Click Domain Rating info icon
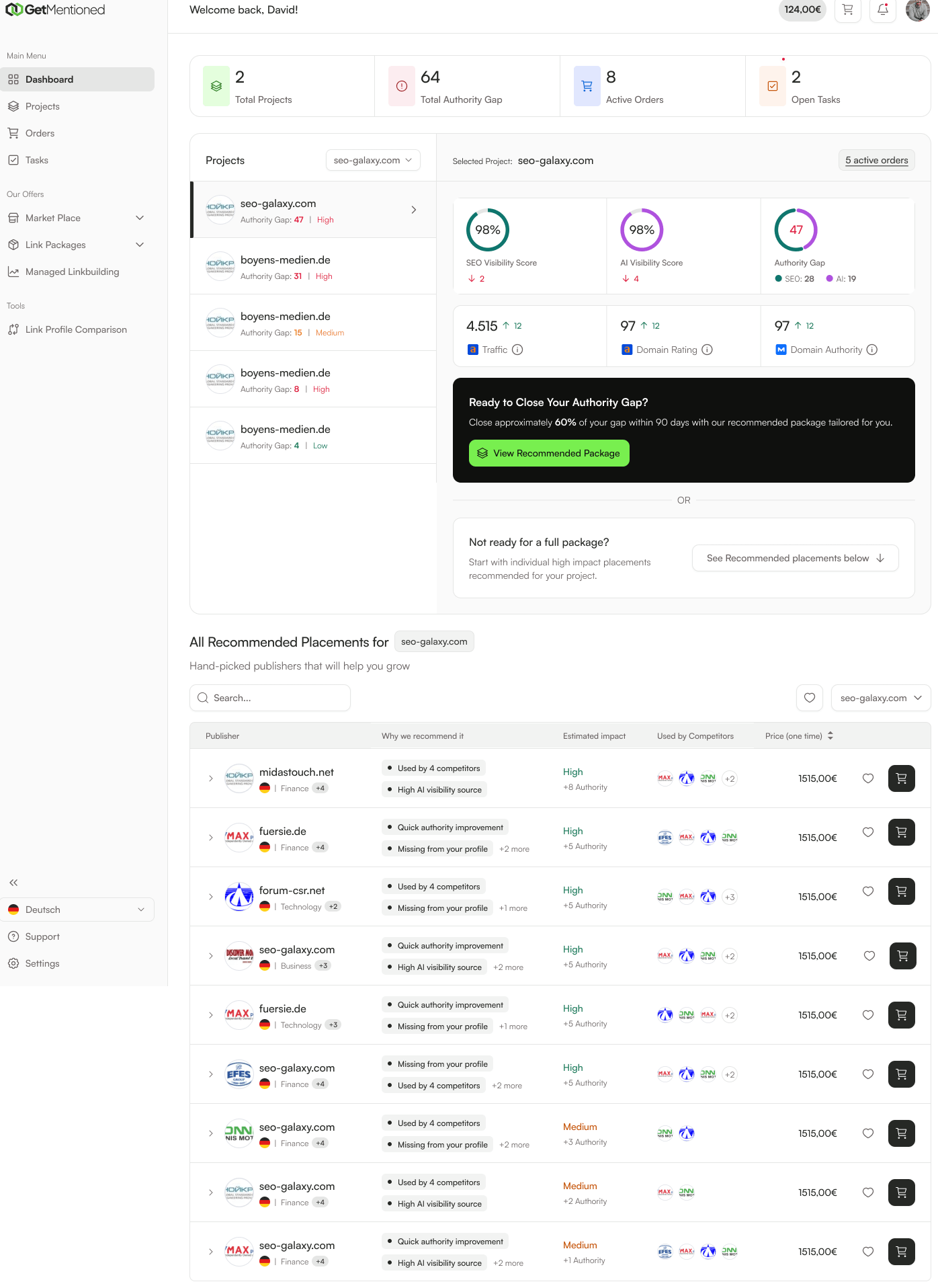 click(x=707, y=350)
